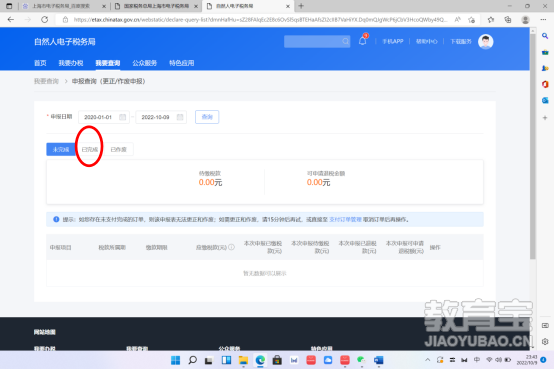Select the 未完成 tab
Viewport: 554px width, 370px height.
[x=61, y=149]
